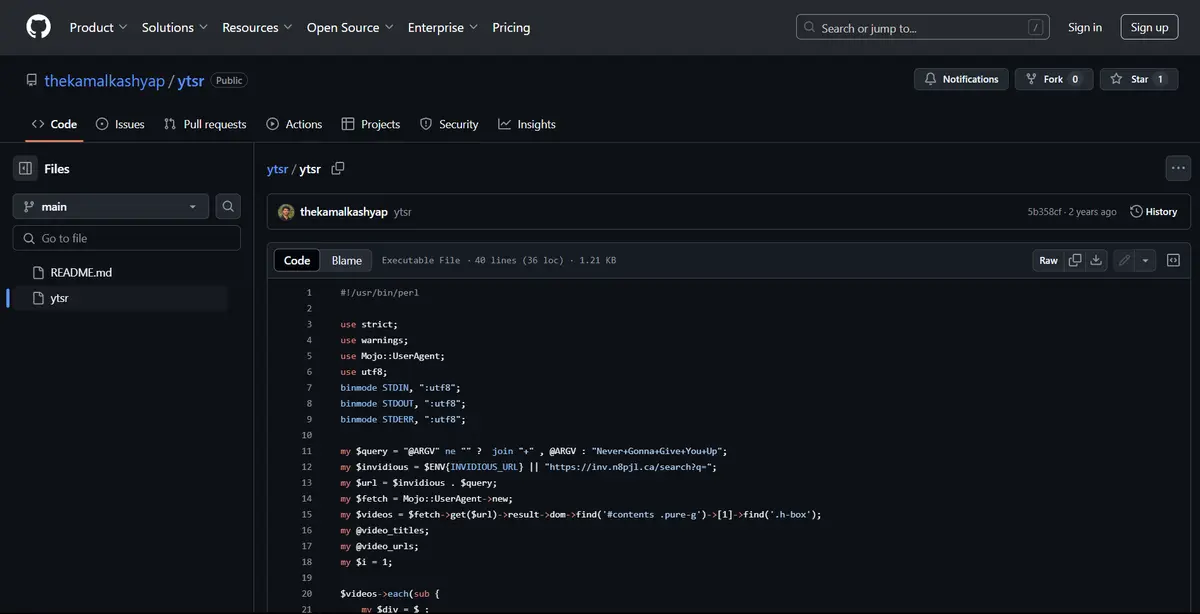This screenshot has height=614, width=1200.
Task: Open the edit file options dropdown arrow
Action: point(1146,260)
